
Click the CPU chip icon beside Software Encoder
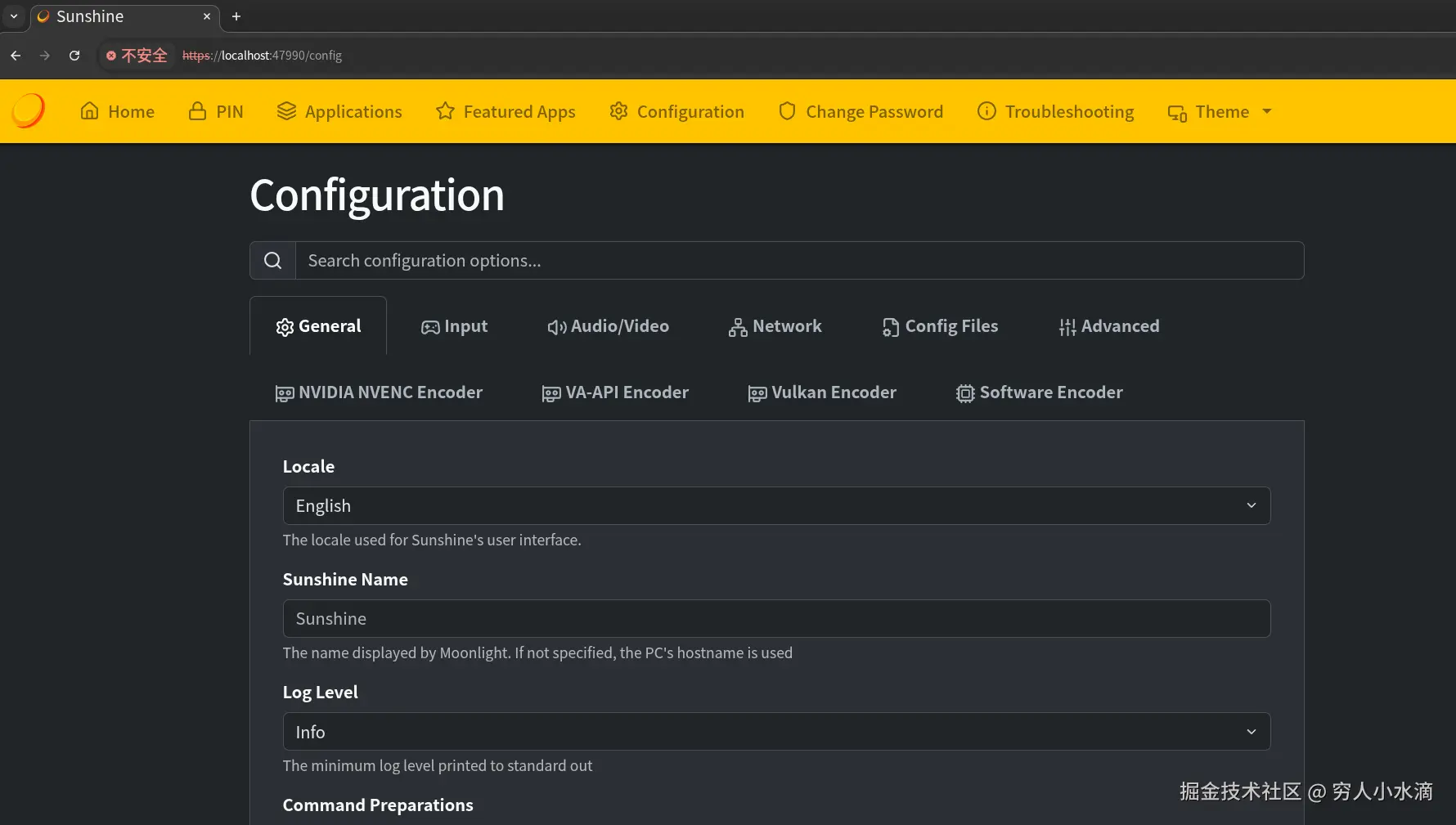tap(965, 393)
